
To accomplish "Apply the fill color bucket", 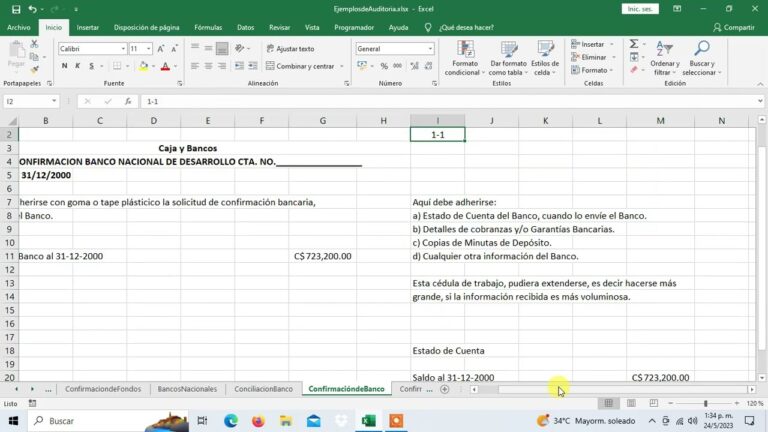I will pyautogui.click(x=144, y=66).
